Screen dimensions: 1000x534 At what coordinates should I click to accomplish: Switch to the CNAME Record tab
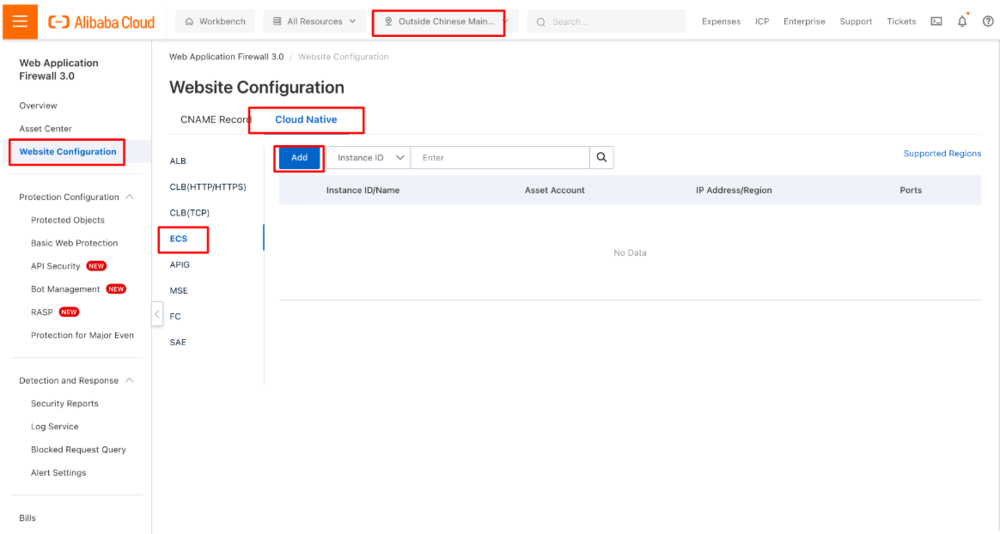tap(216, 119)
